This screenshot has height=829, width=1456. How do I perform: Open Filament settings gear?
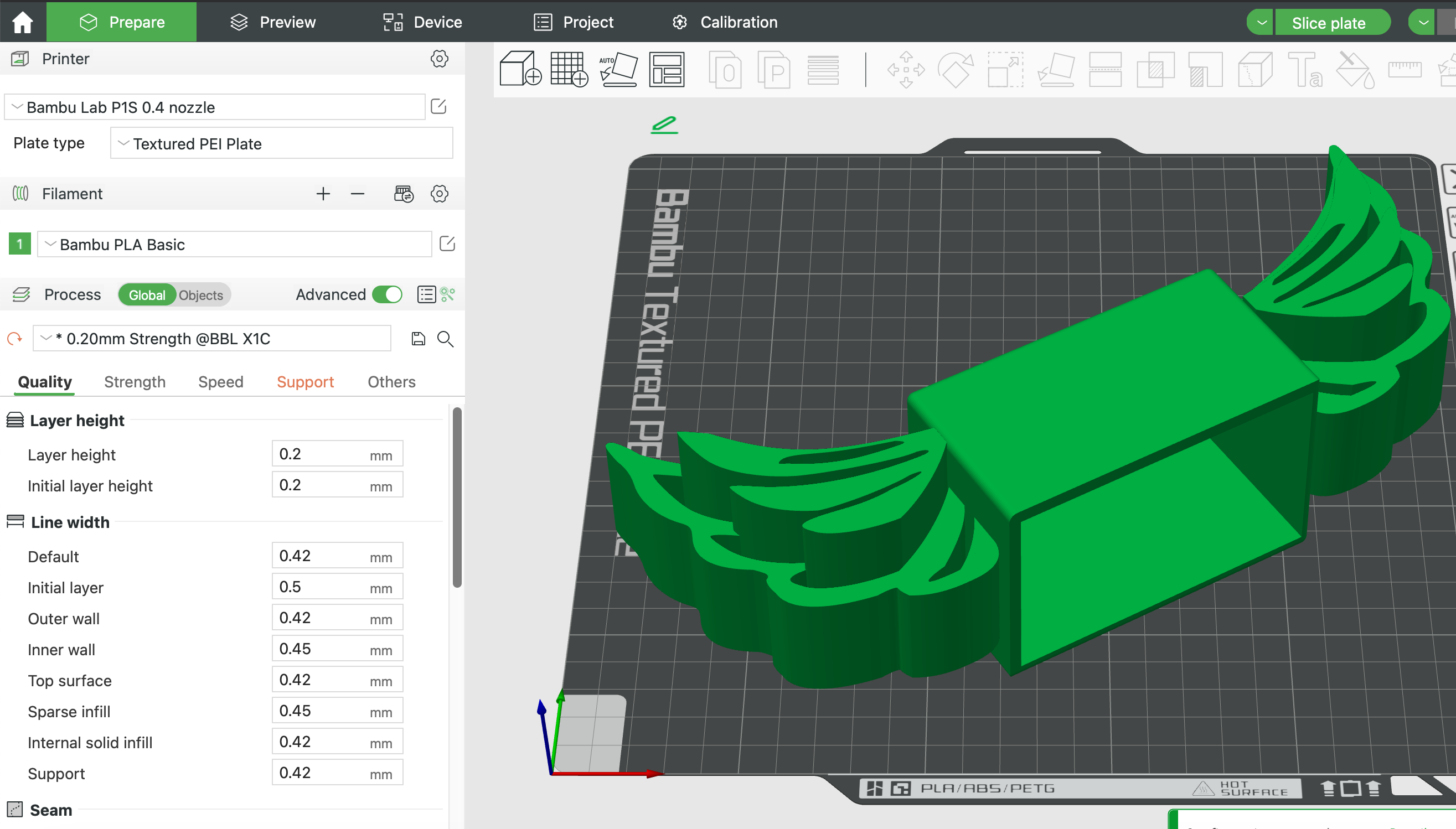(x=439, y=194)
